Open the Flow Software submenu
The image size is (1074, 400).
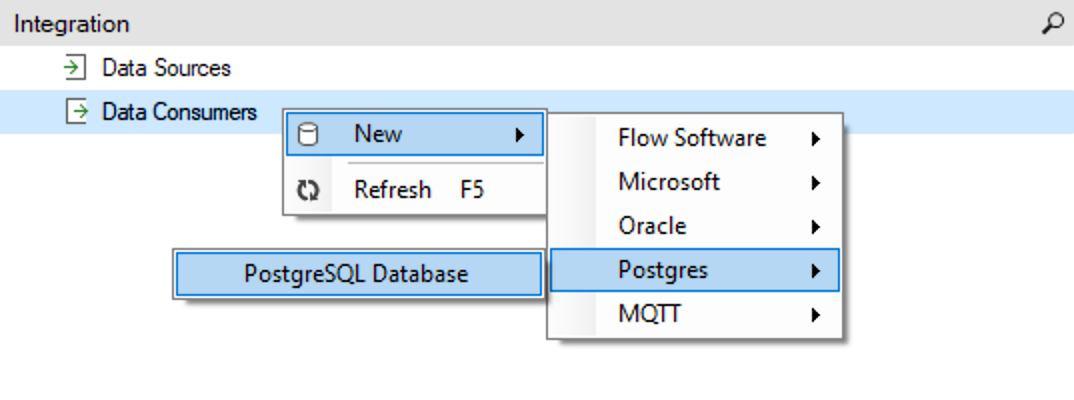tap(695, 138)
